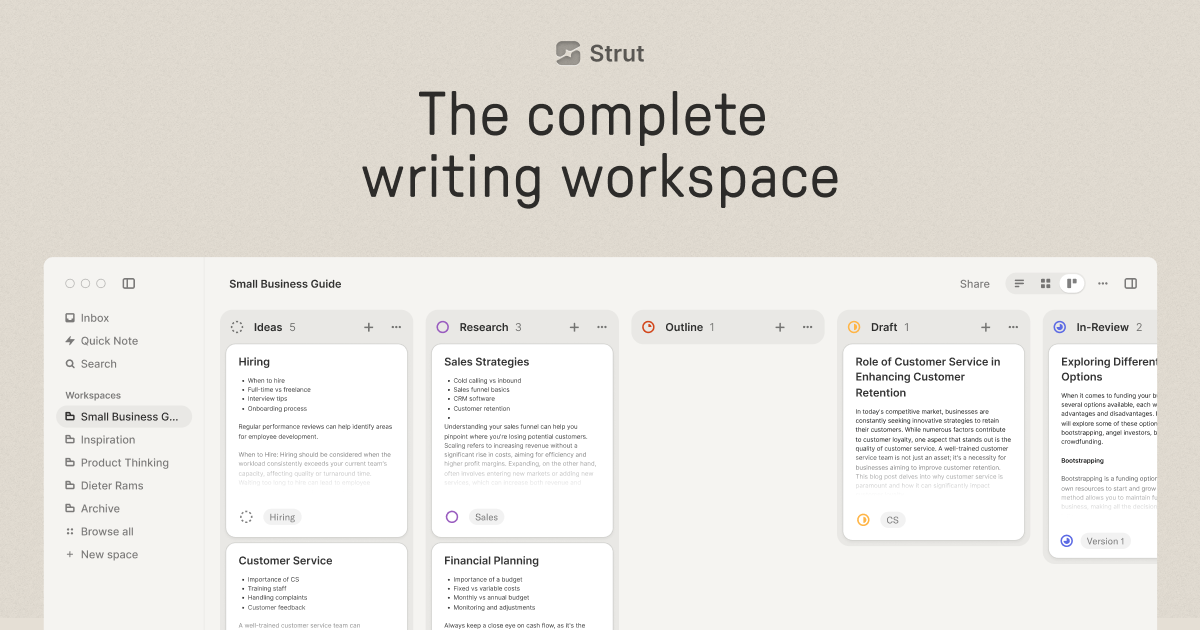Click the Share button

point(974,283)
